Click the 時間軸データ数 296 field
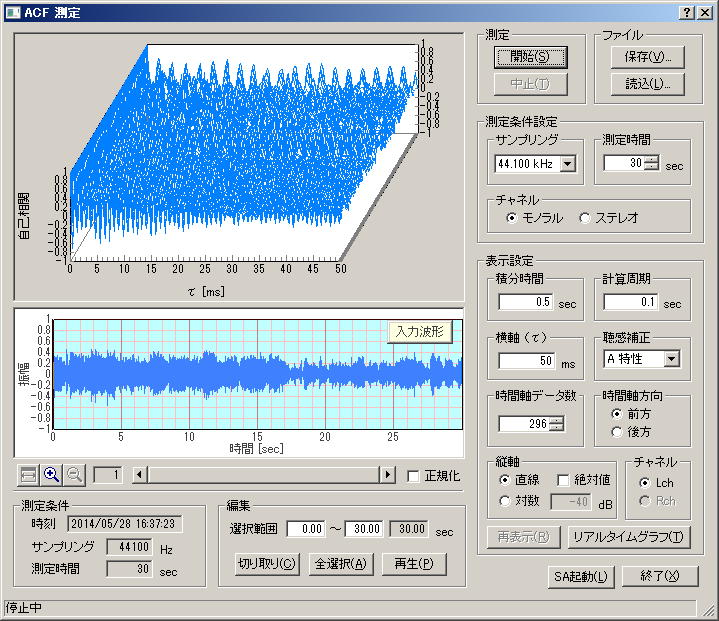The image size is (719, 621). 524,424
